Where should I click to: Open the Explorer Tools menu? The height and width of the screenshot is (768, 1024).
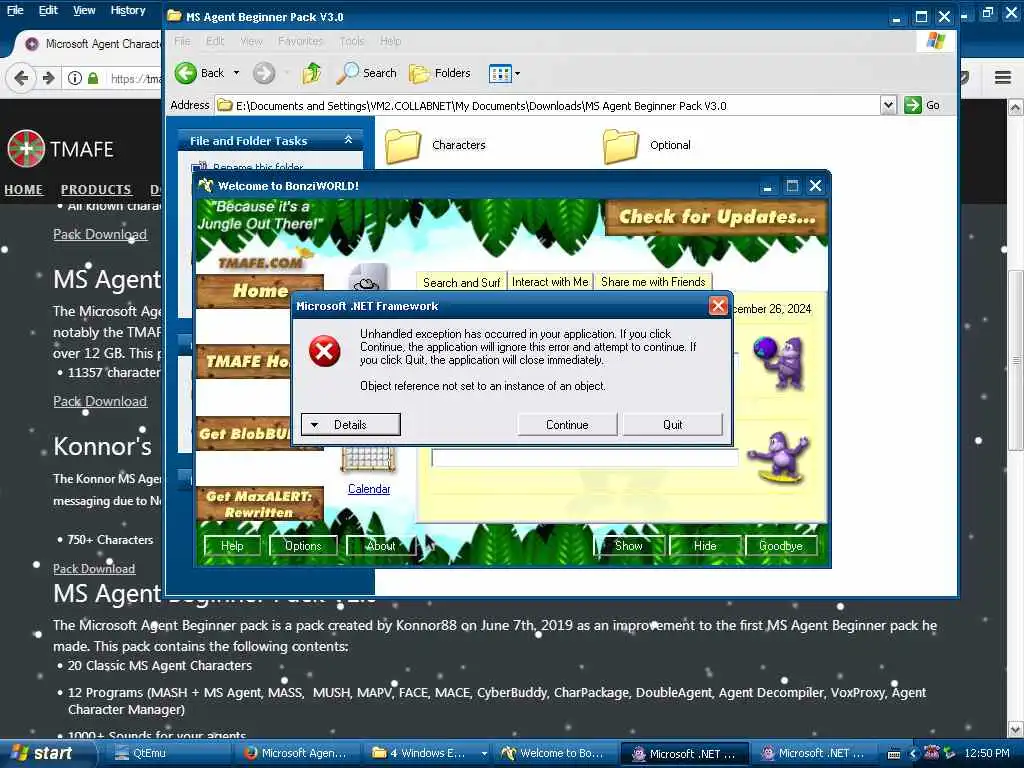point(351,41)
